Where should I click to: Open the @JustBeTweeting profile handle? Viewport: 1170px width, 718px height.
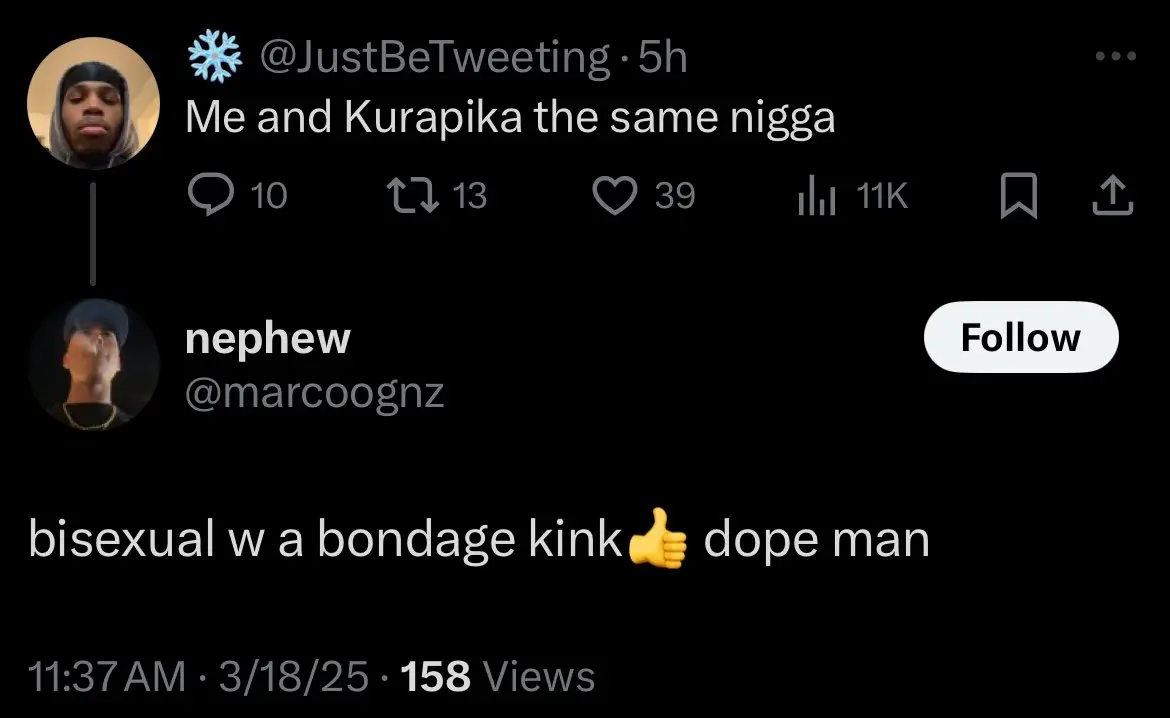click(x=435, y=58)
